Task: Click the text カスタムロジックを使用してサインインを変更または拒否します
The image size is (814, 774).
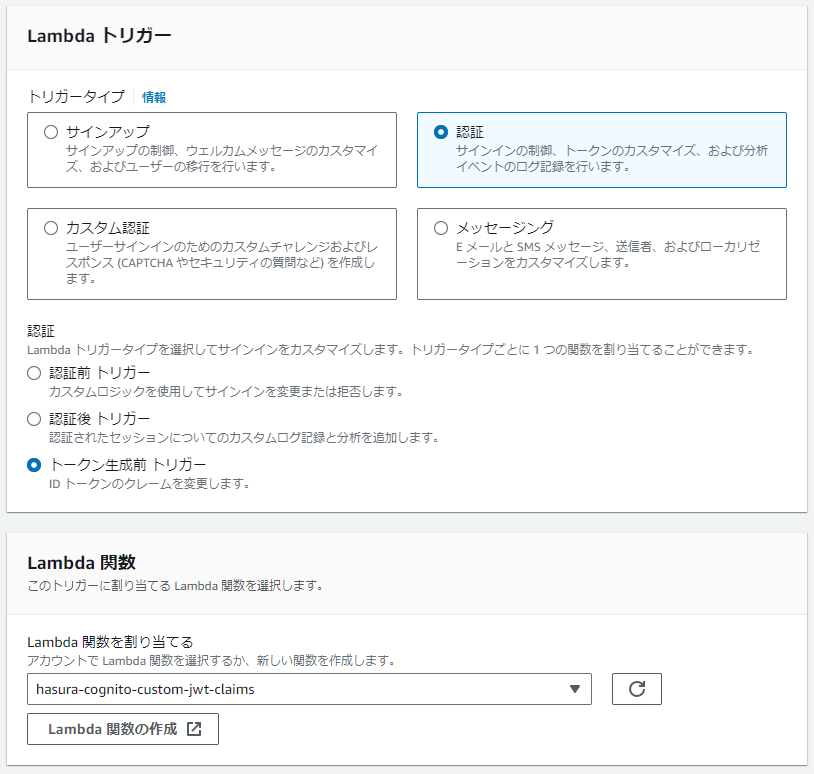Action: (x=226, y=391)
